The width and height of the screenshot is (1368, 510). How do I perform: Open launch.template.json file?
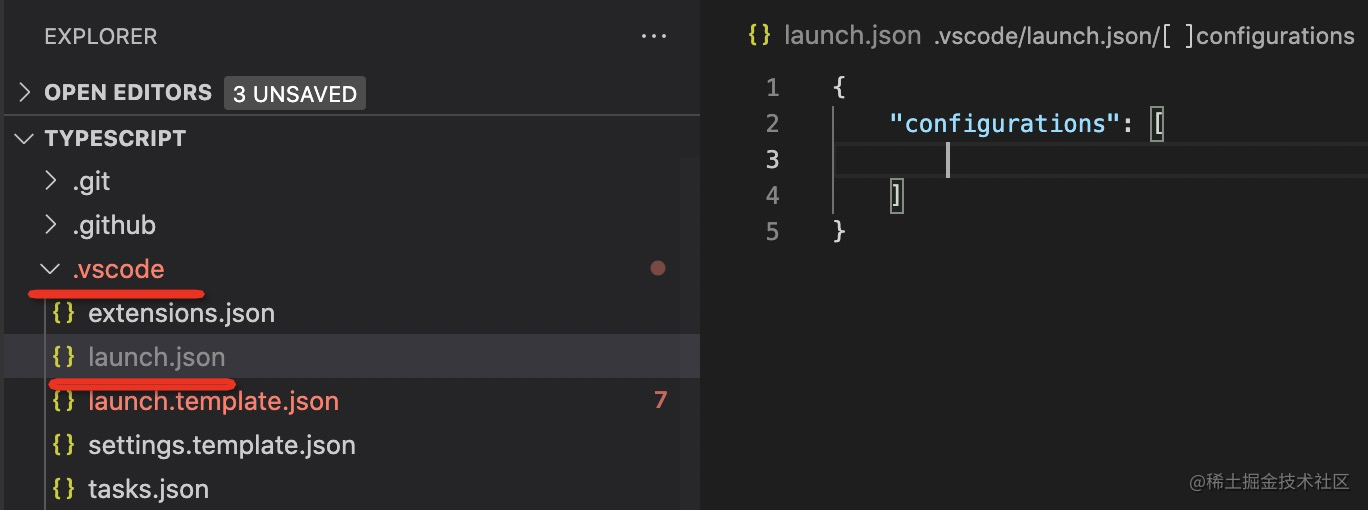click(x=213, y=401)
